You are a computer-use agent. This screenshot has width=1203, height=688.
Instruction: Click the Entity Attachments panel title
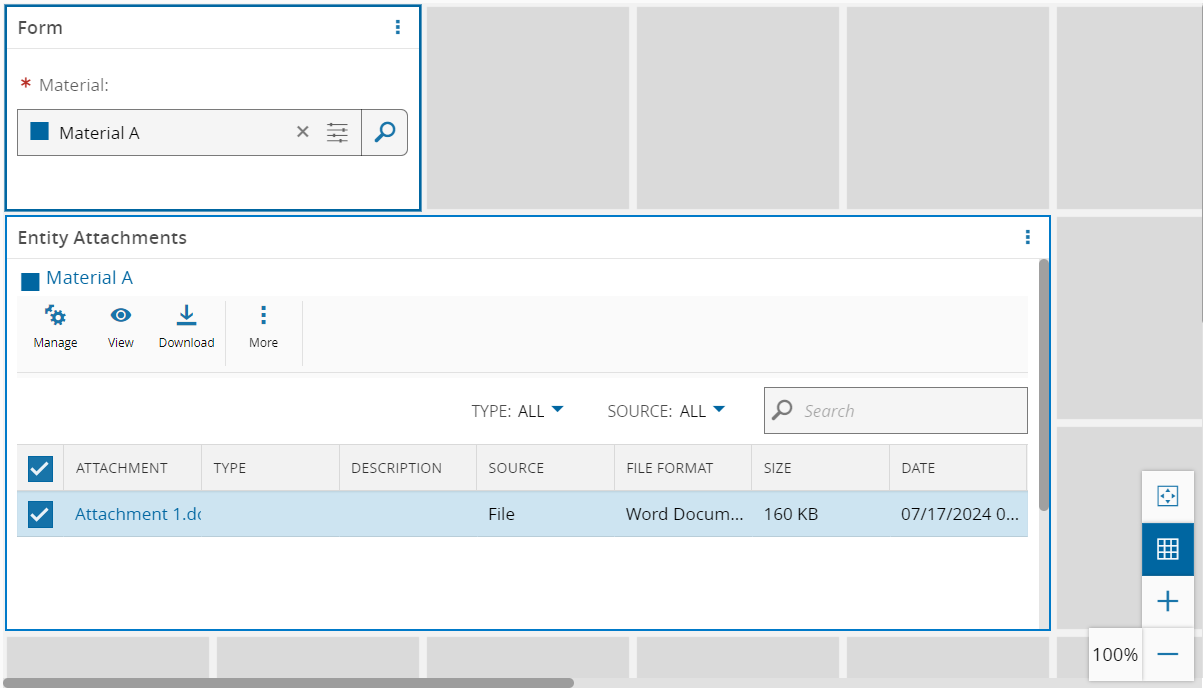point(102,238)
